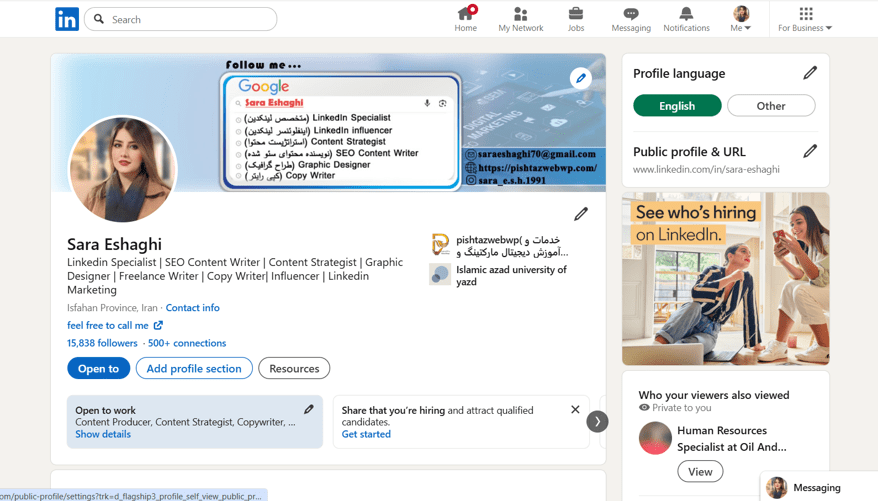The height and width of the screenshot is (501, 878).
Task: Expand the For Business menu
Action: coord(805,19)
